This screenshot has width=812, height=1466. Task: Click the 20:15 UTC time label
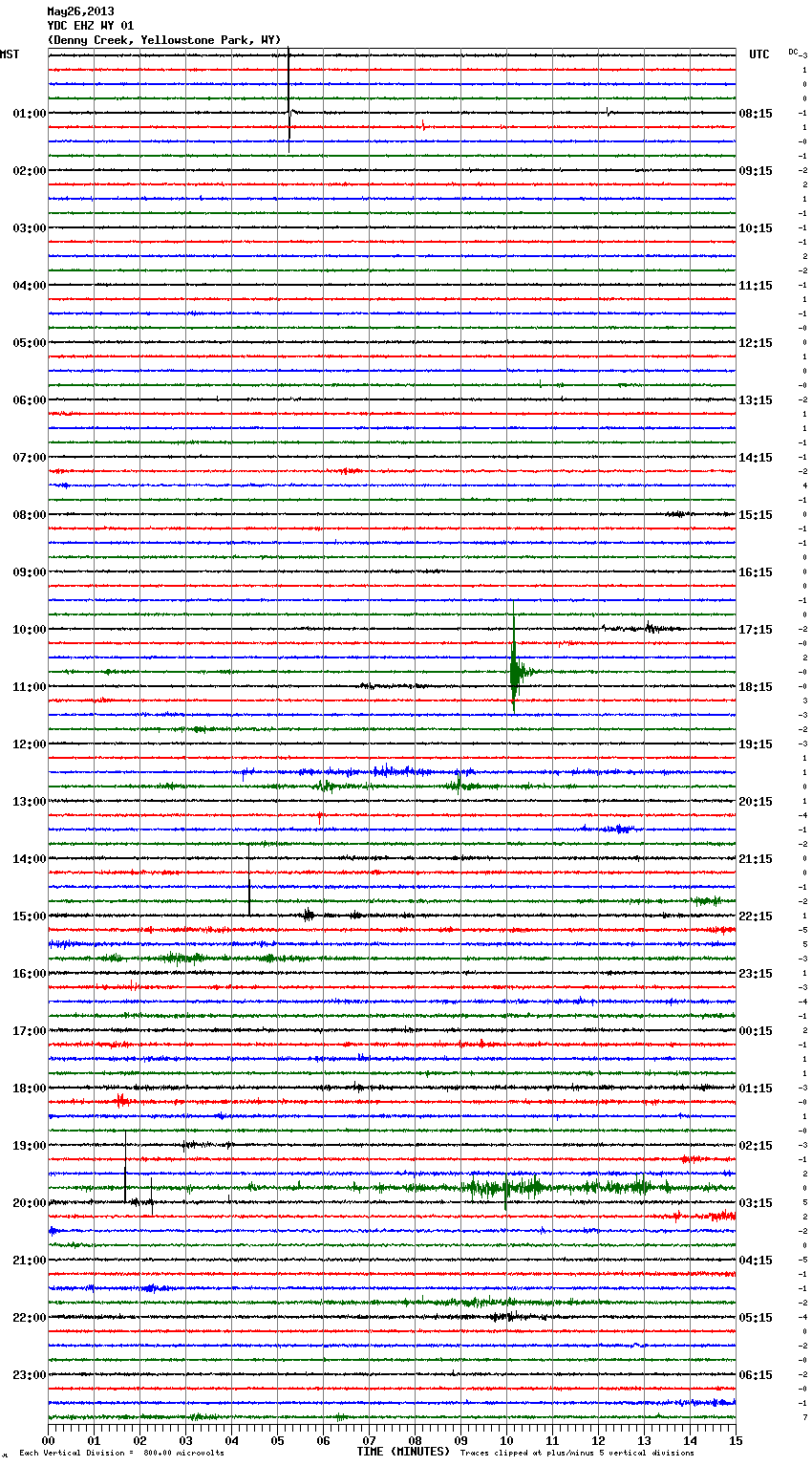tap(756, 802)
